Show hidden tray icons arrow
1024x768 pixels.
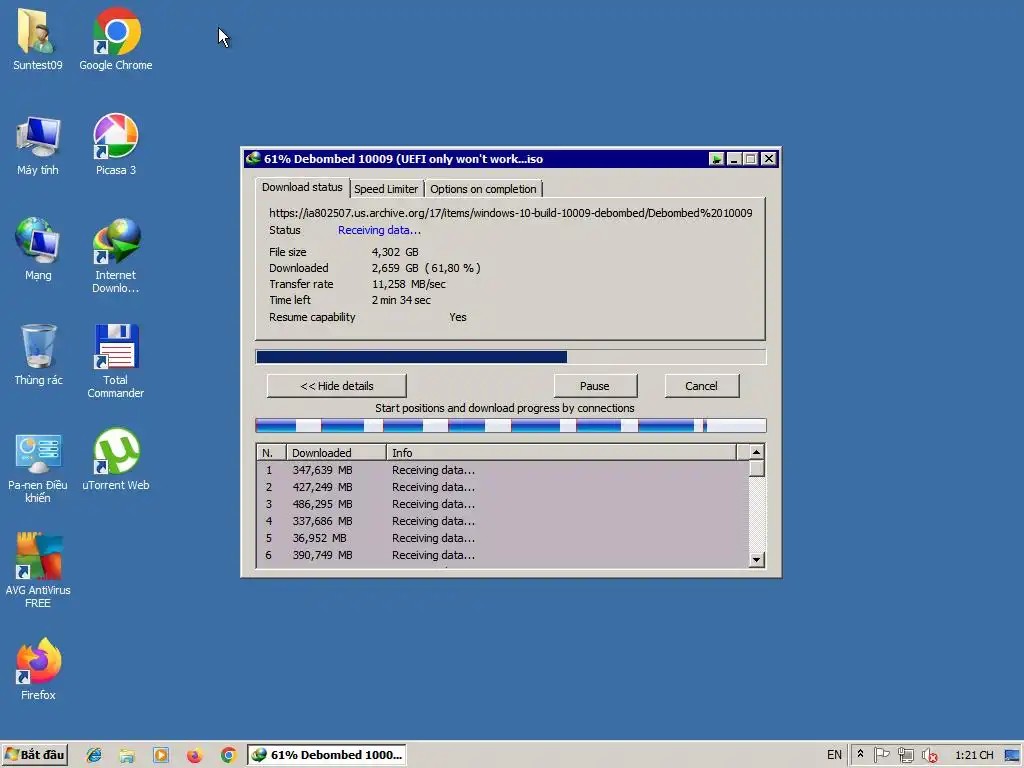pyautogui.click(x=860, y=754)
